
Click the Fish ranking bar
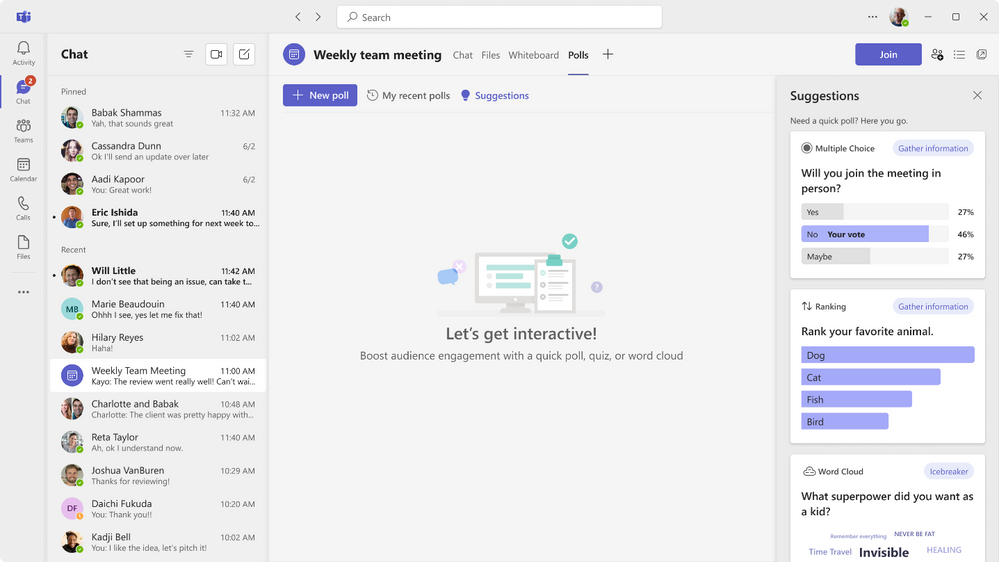(x=856, y=400)
